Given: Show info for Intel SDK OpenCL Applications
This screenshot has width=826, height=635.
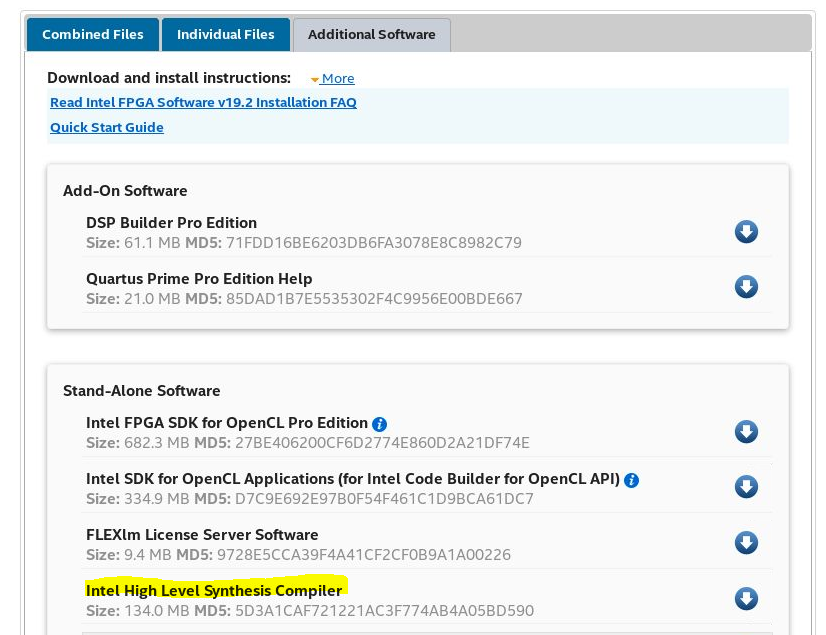Looking at the screenshot, I should click(x=631, y=480).
